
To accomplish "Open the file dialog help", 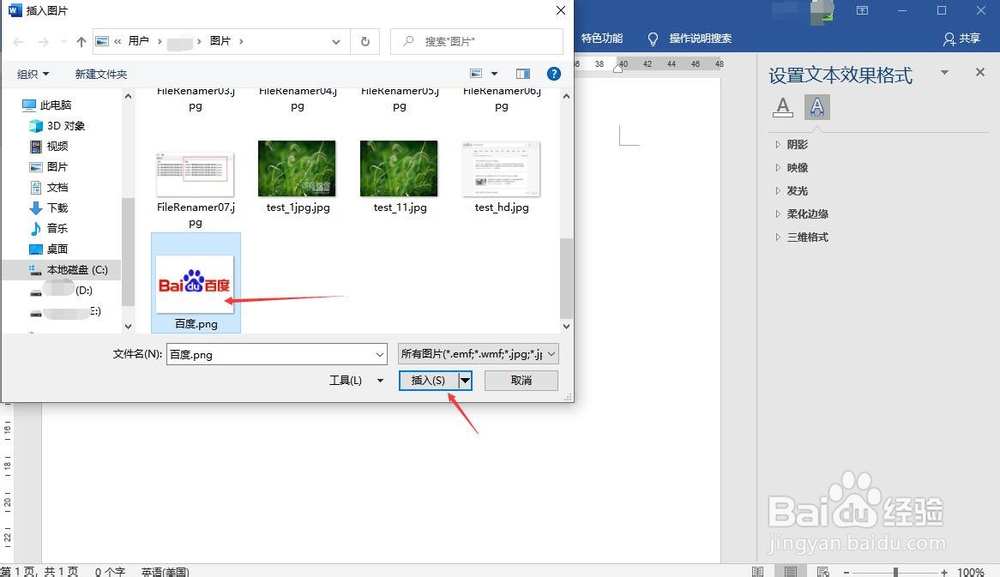I will (x=554, y=74).
